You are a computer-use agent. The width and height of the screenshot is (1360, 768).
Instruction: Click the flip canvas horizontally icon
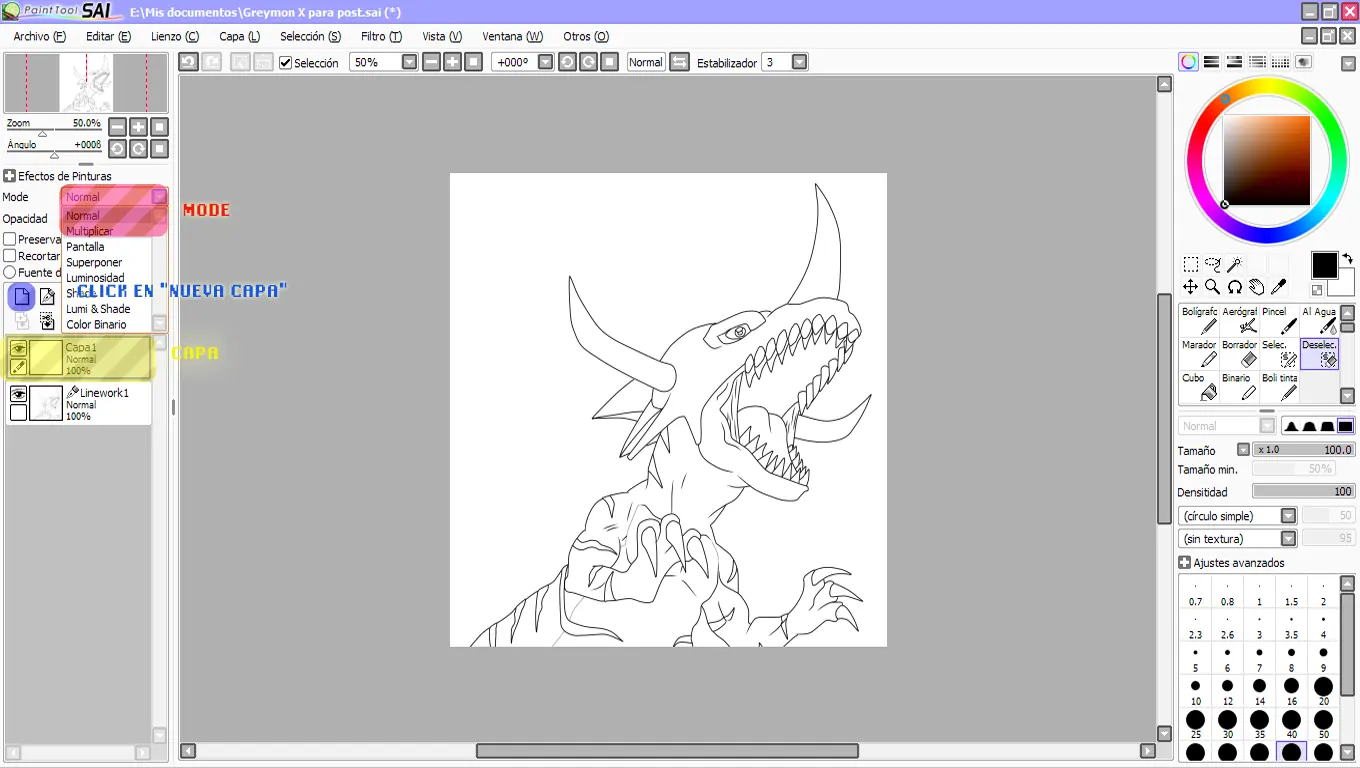tap(679, 62)
